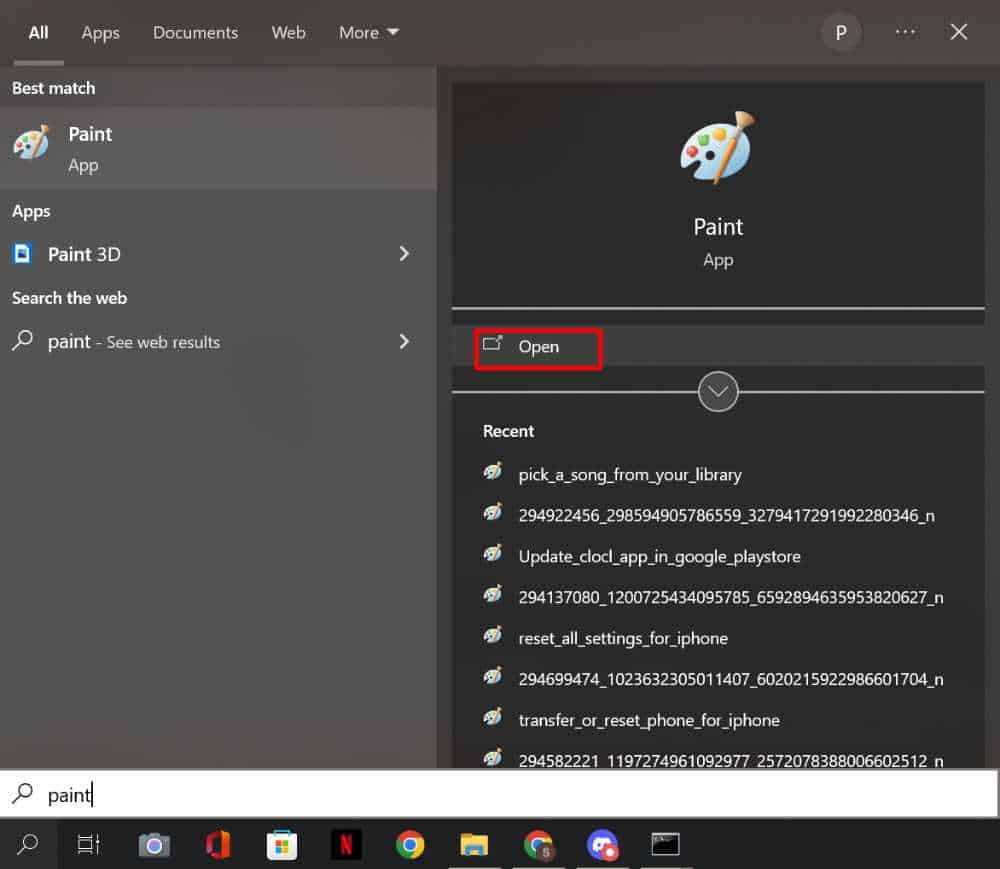Open Discord from the taskbar
The image size is (1000, 869).
pyautogui.click(x=602, y=845)
